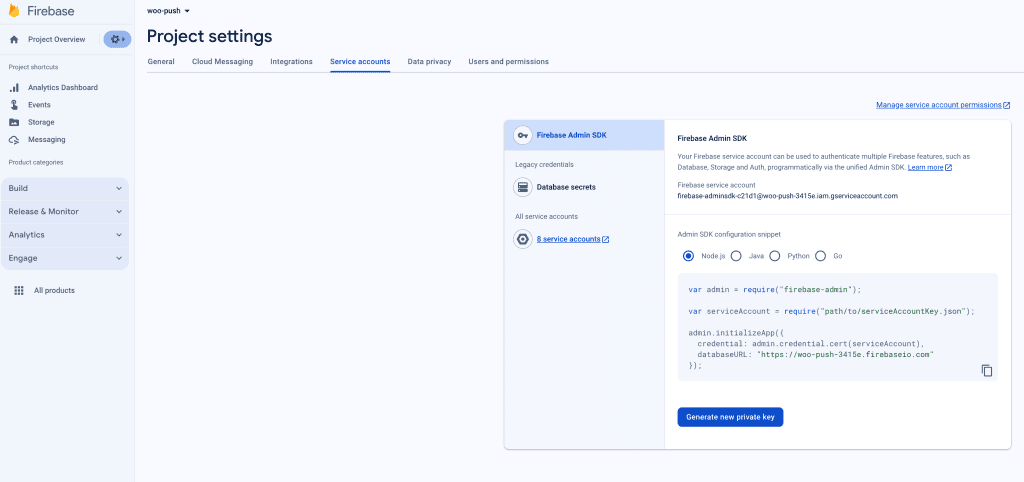
Task: Click the serviceAccountKey.json code line
Action: coord(831,312)
